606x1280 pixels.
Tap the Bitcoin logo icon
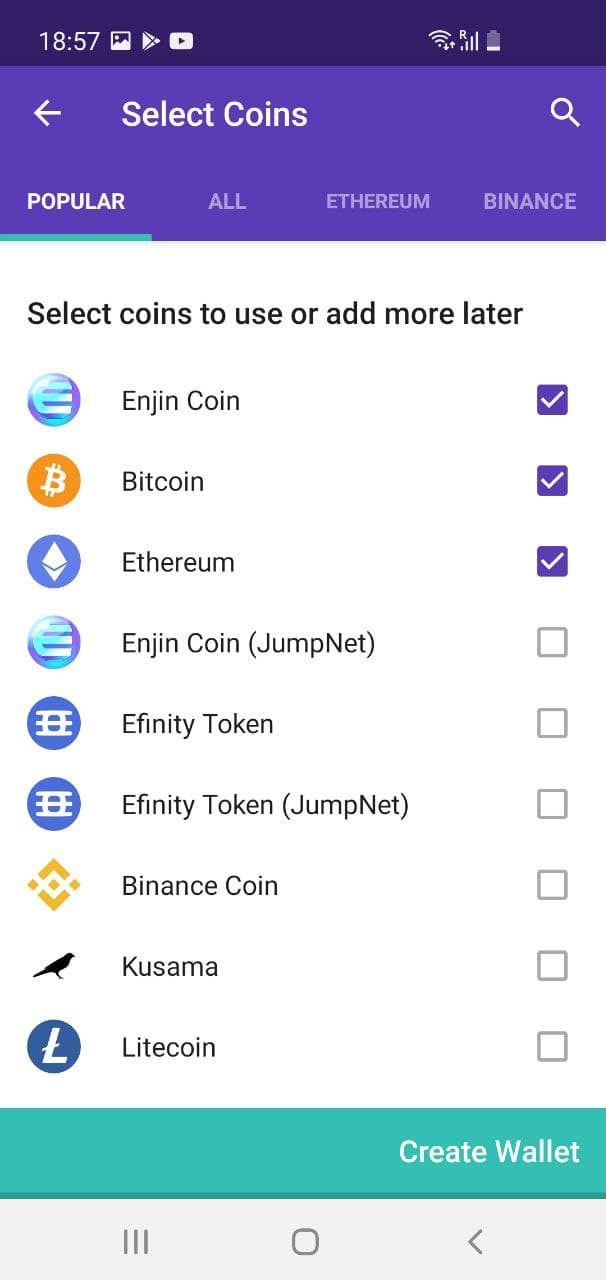pos(53,482)
